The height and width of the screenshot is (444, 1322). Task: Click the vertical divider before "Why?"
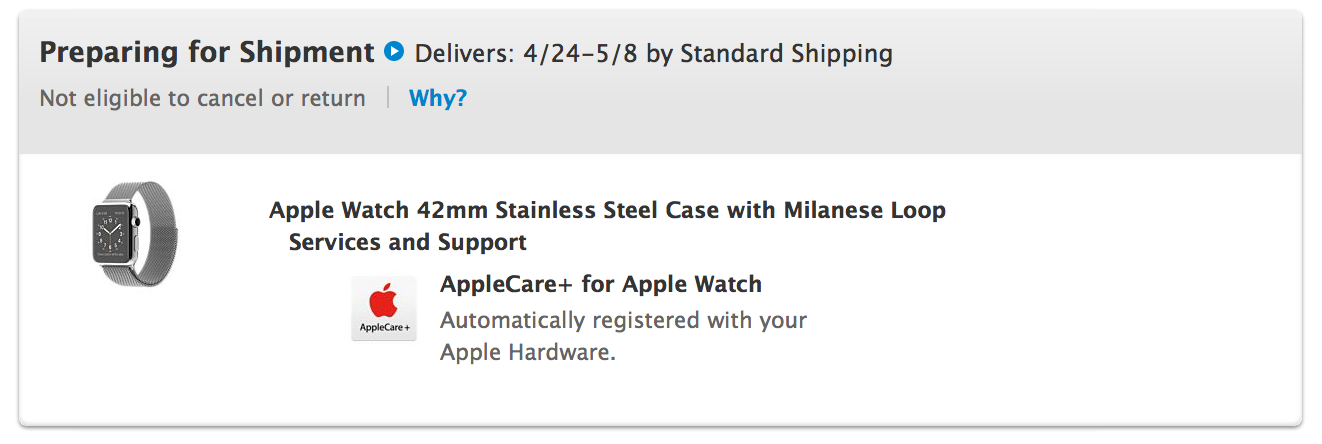pos(388,99)
